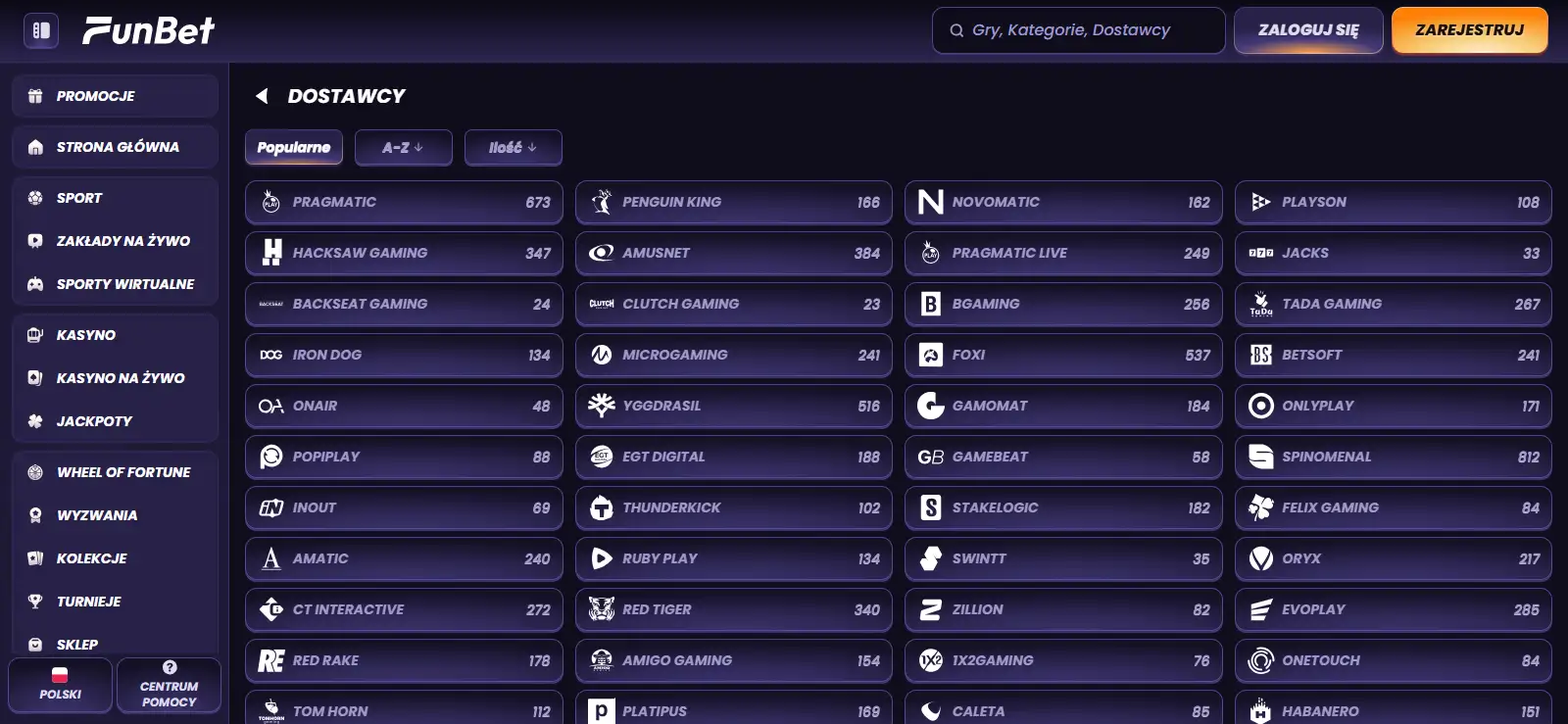This screenshot has width=1568, height=724.
Task: Toggle the sidebar collapse icon
Action: tap(41, 30)
